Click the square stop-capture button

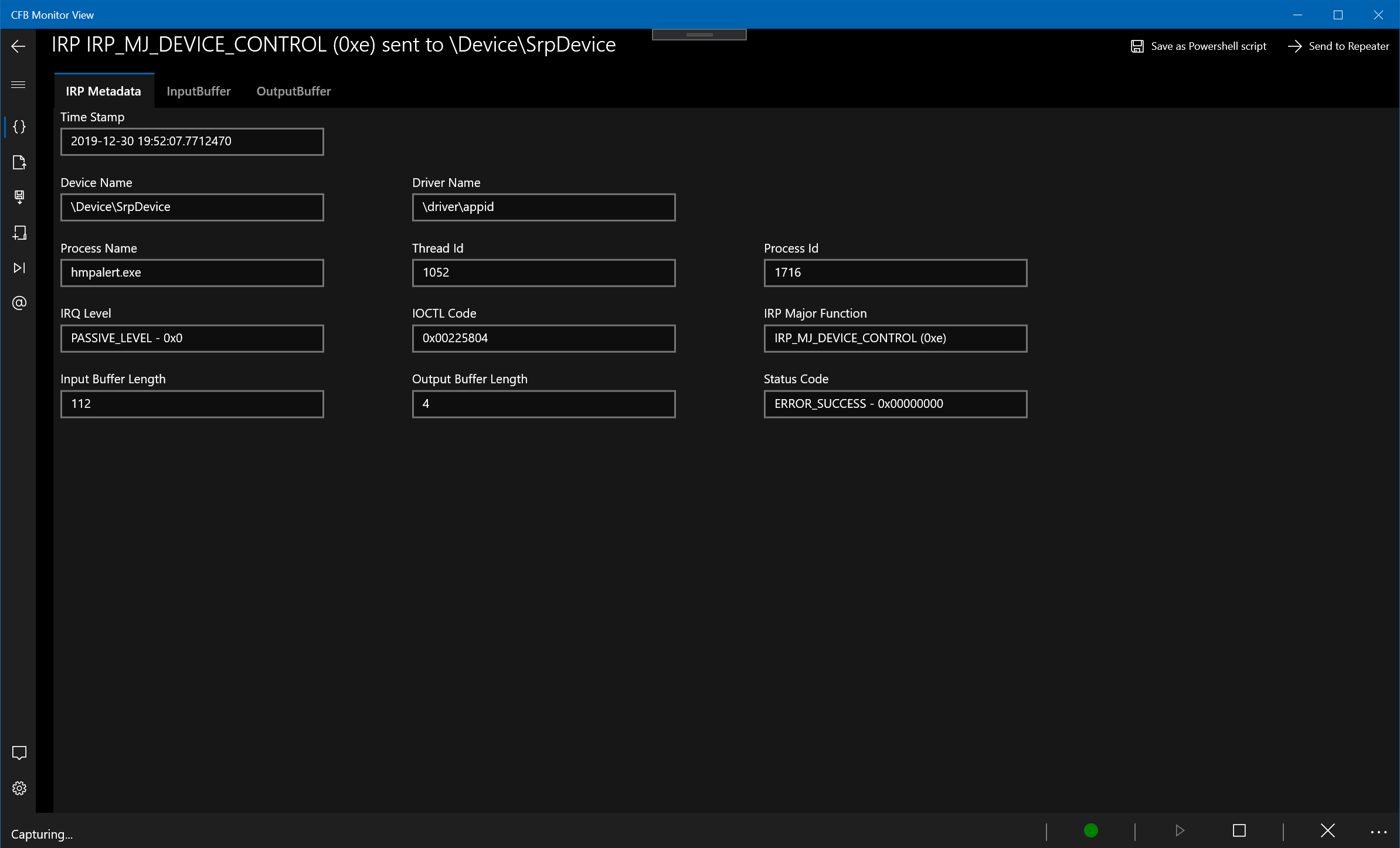(1239, 830)
